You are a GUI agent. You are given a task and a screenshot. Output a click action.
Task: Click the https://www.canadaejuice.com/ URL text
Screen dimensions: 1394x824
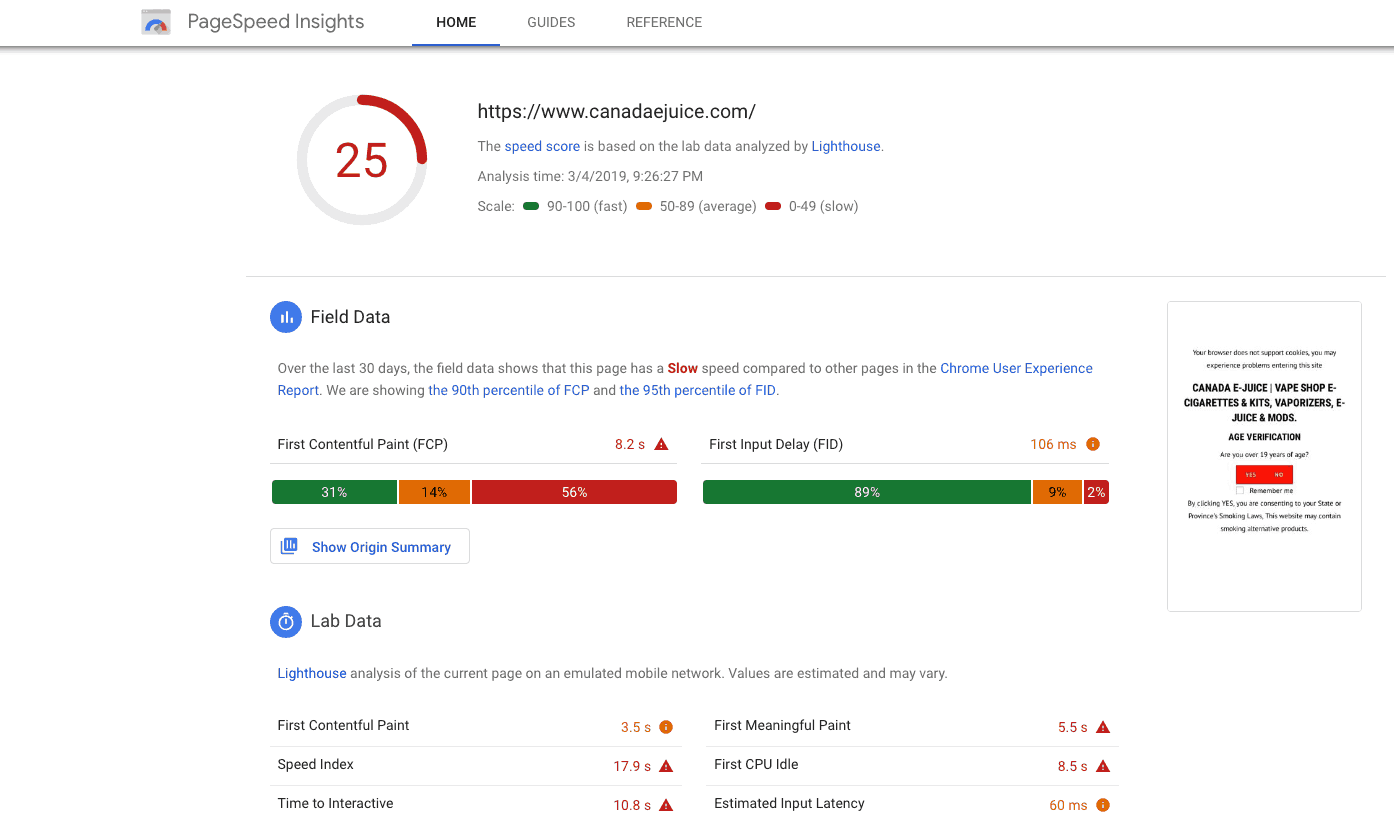coord(616,111)
